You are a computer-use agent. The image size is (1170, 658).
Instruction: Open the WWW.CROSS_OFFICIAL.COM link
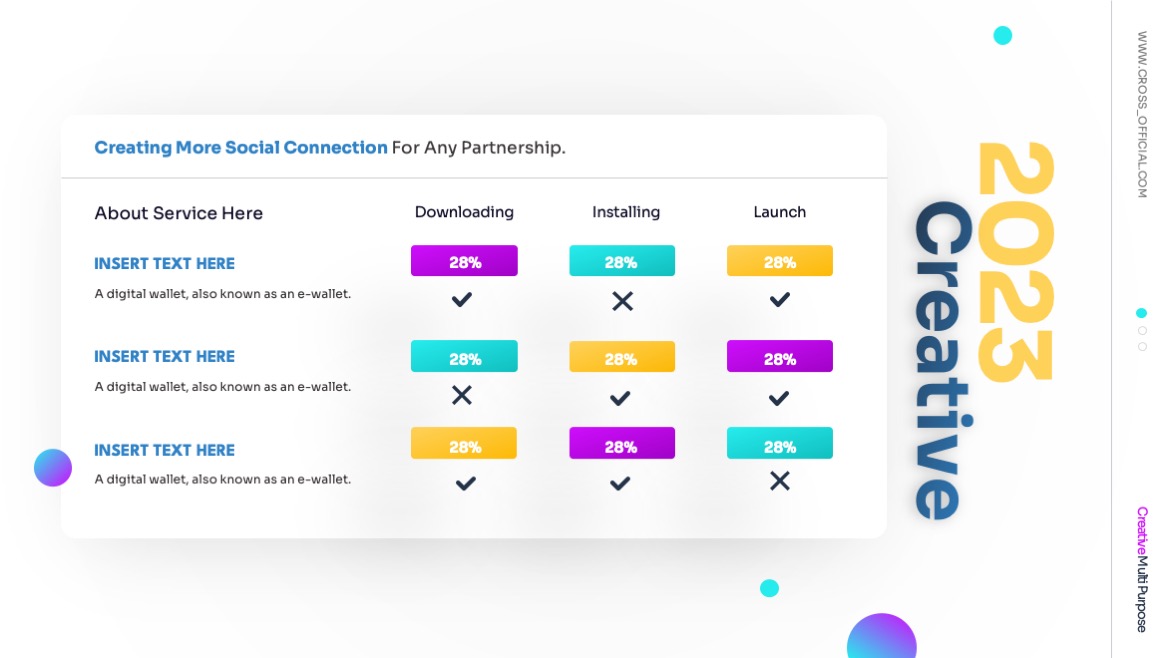pos(1142,114)
